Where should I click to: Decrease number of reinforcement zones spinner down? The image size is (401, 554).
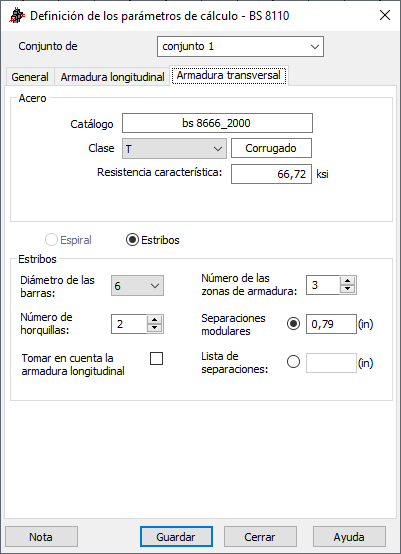point(348,289)
